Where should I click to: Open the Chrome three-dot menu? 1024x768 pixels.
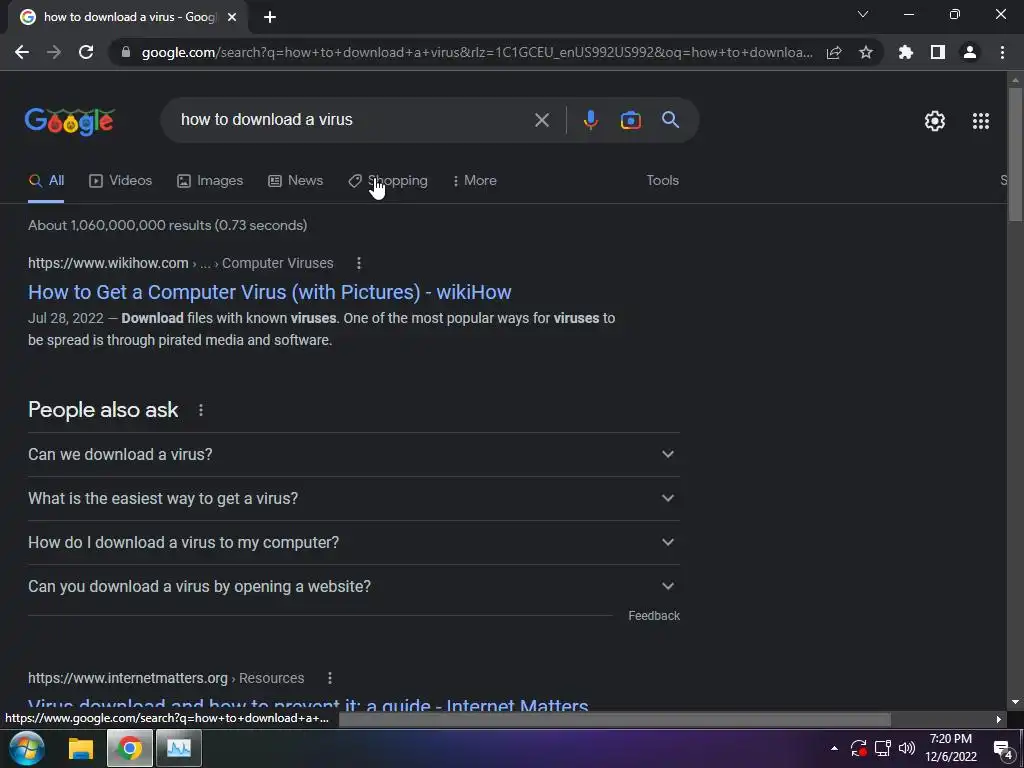(x=1002, y=52)
